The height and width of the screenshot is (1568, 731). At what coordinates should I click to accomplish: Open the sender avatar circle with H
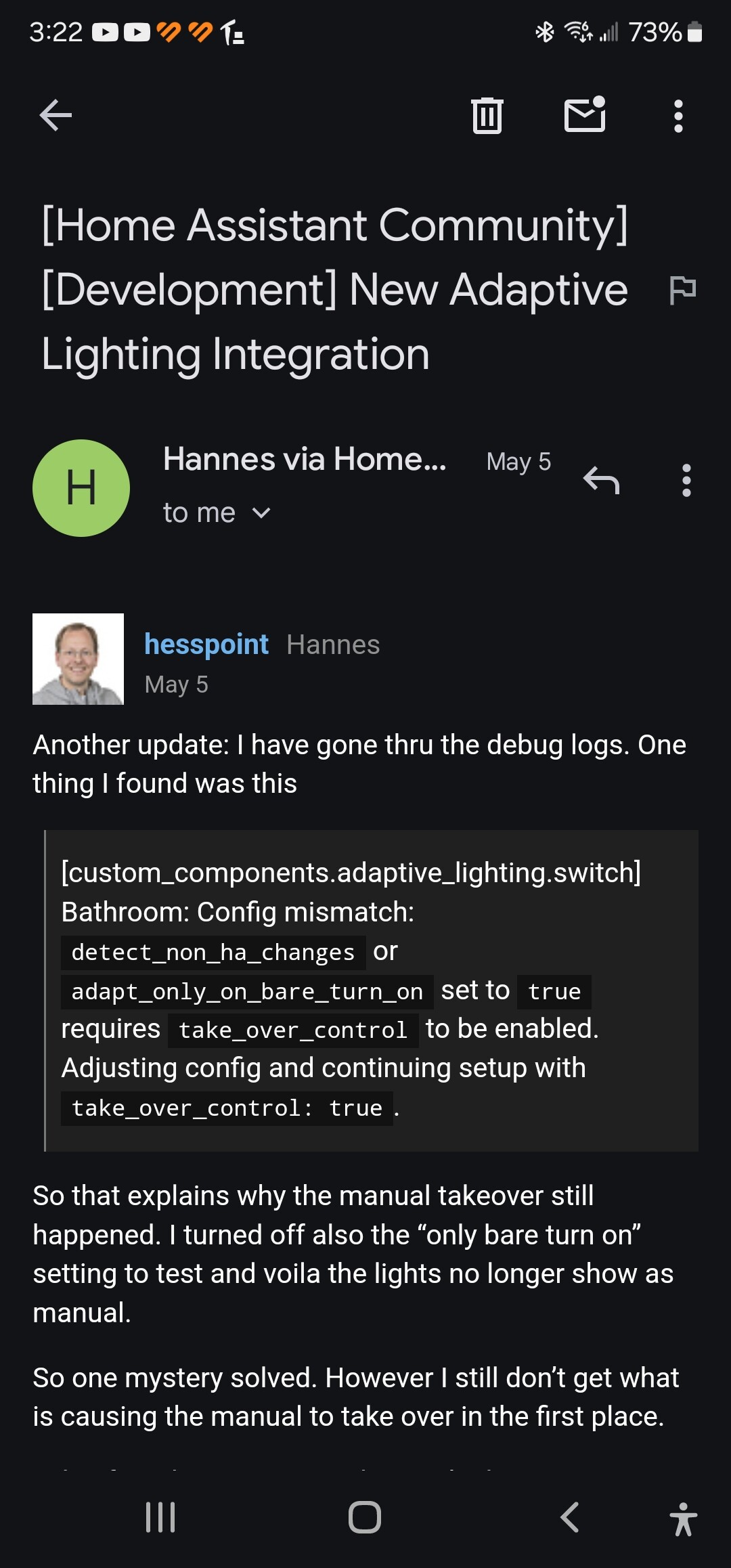click(81, 487)
